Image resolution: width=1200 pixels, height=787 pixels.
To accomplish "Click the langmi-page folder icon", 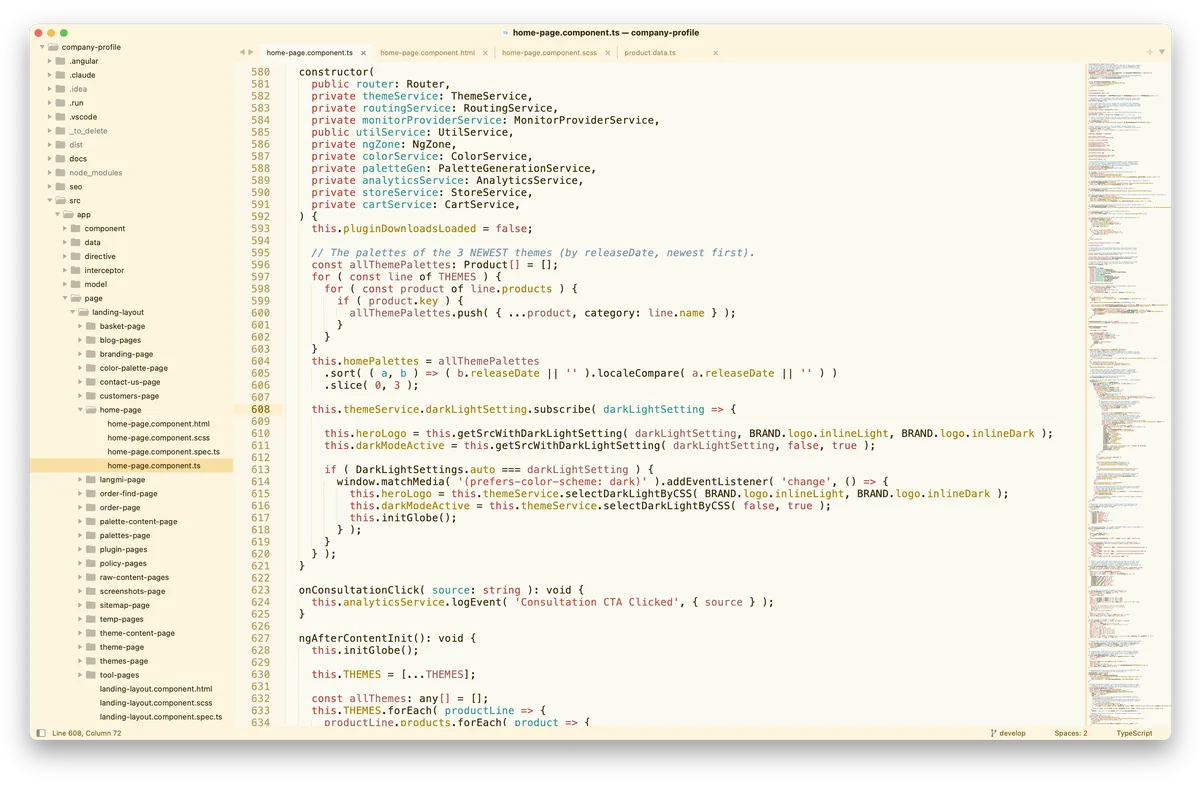I will pos(91,479).
